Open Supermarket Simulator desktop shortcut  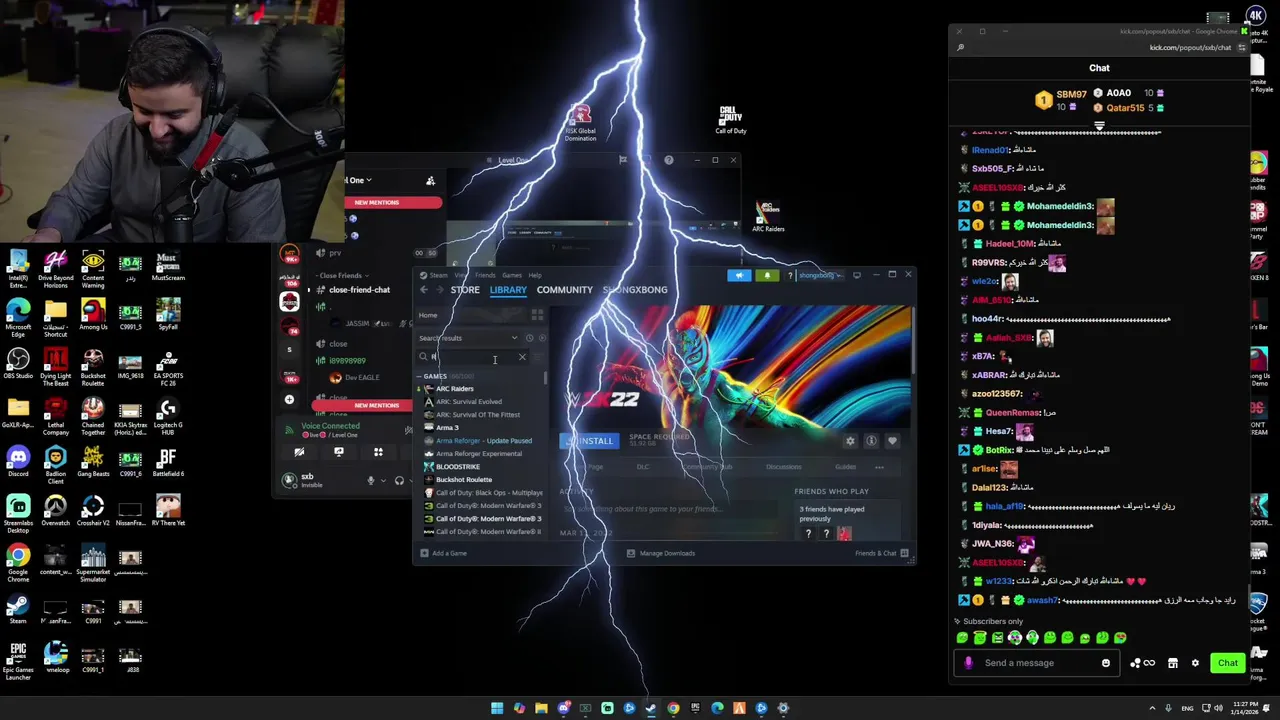click(93, 563)
